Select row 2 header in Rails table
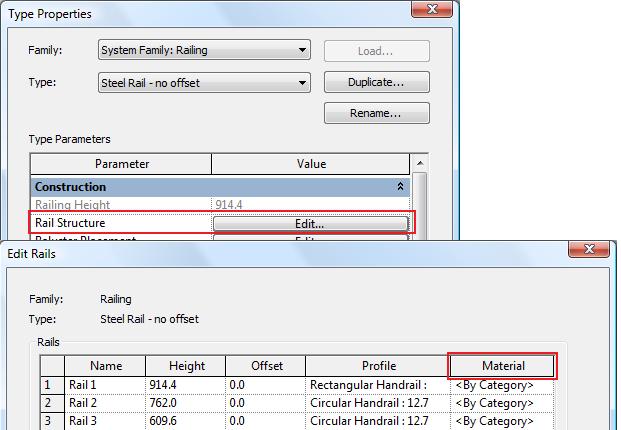The image size is (621, 430). pos(52,403)
